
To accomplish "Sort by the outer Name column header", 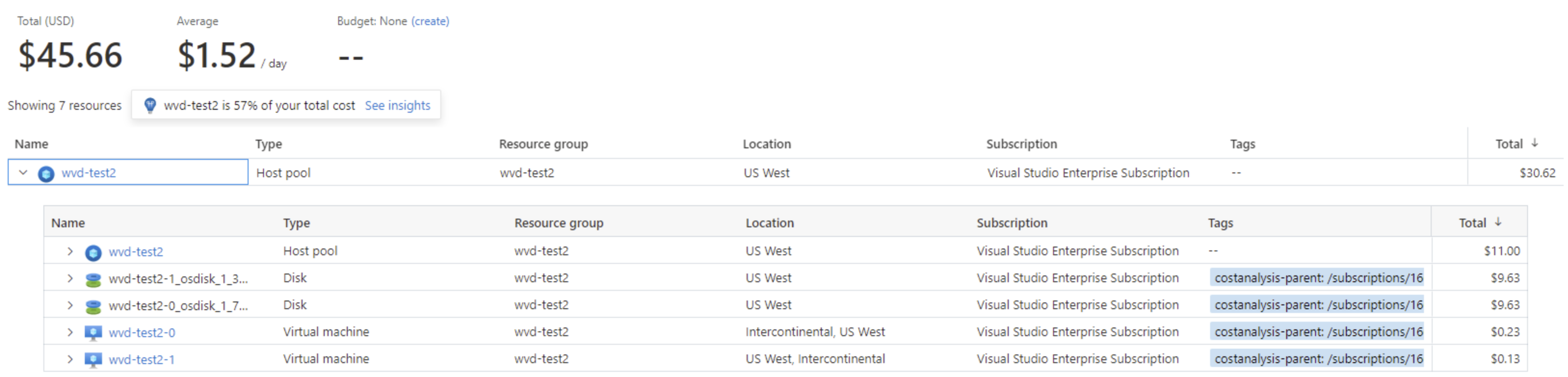I will (x=32, y=144).
